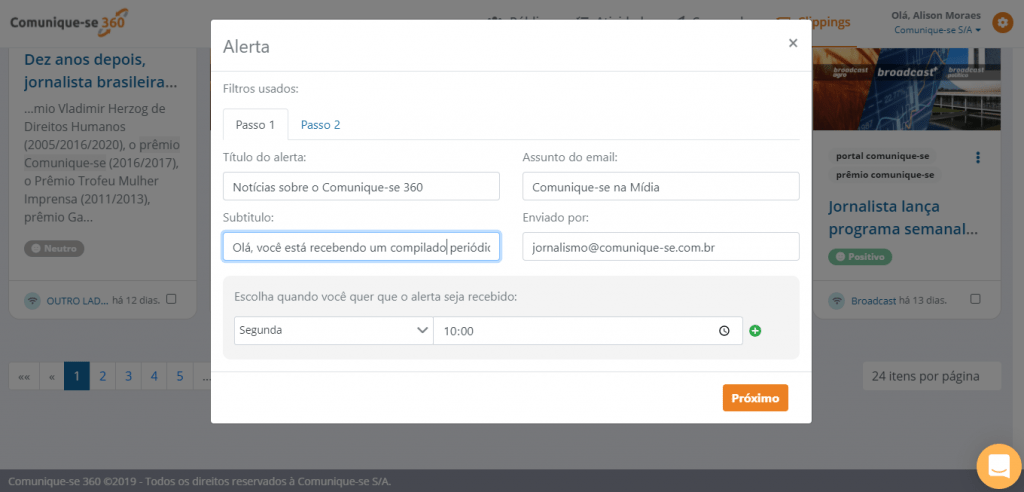The image size is (1024, 492).
Task: Click the Título do alerta input field
Action: click(x=361, y=186)
